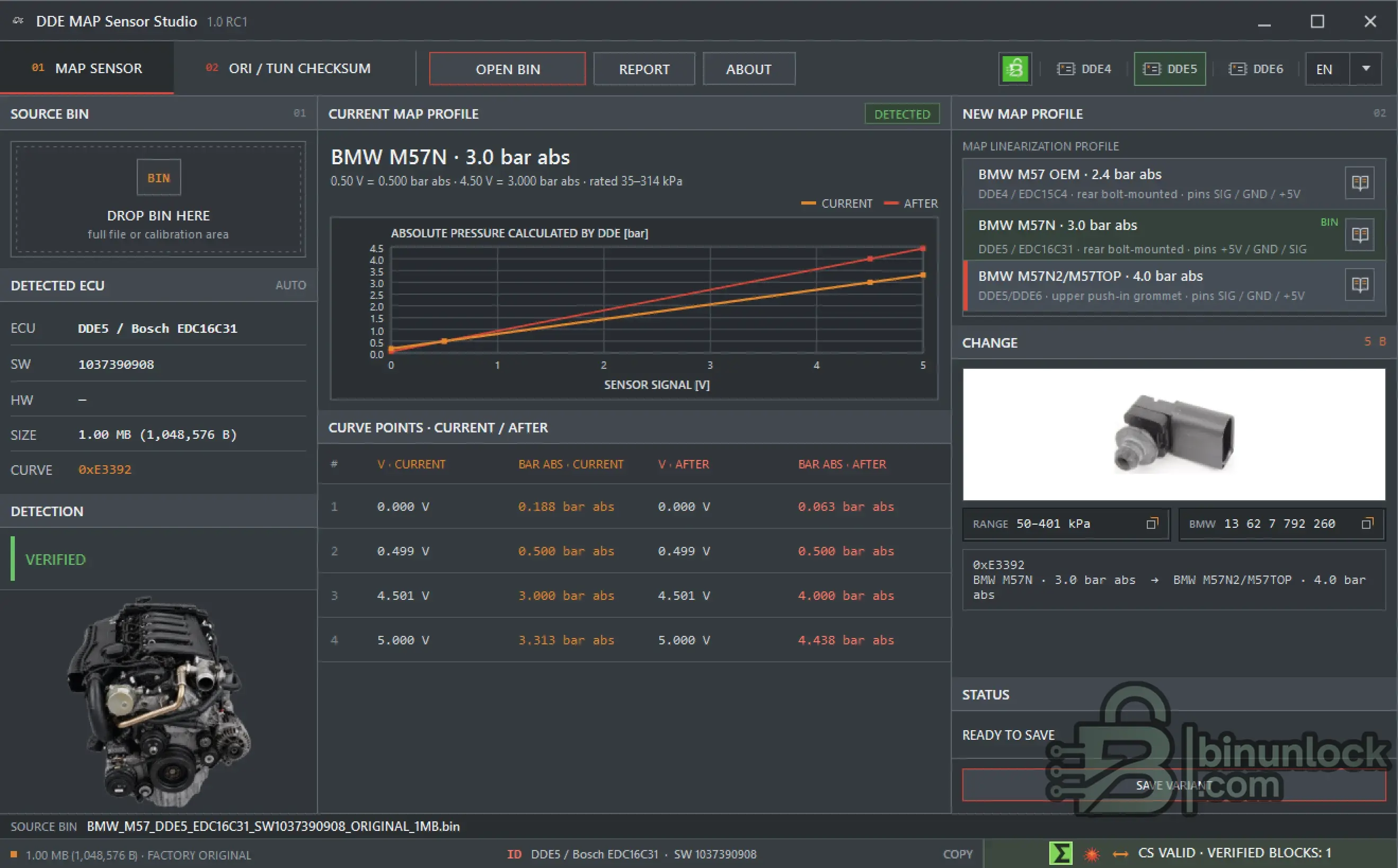Click the SW value "1037390908" in Detected ECU
The height and width of the screenshot is (868, 1398).
point(116,365)
